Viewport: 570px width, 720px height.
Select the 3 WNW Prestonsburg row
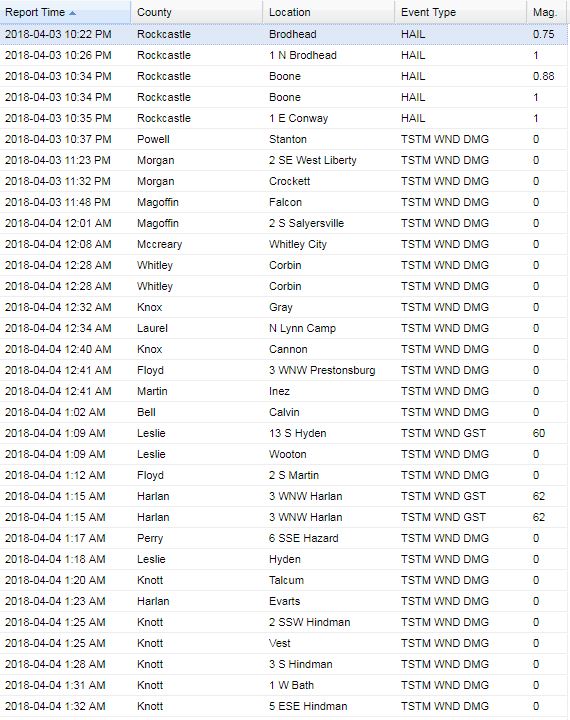284,371
